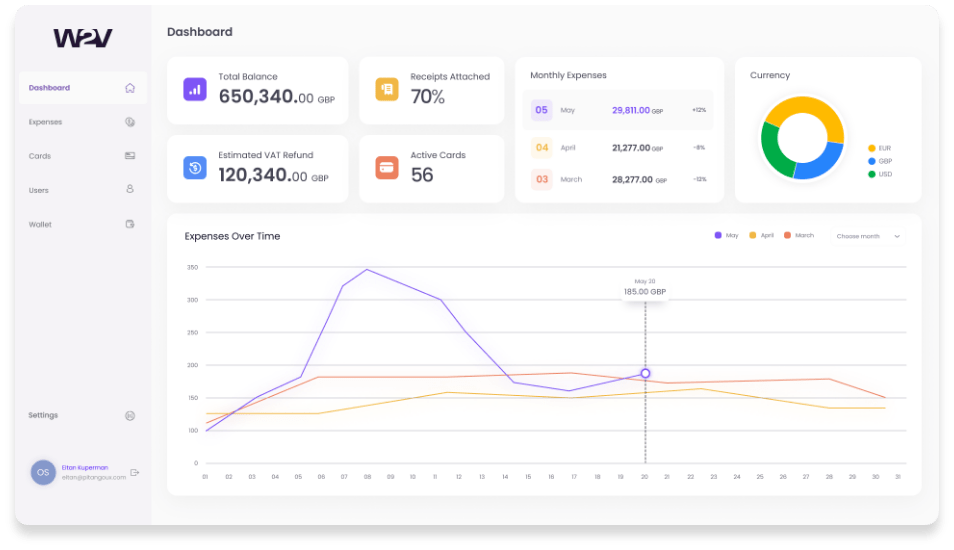Click the logout icon beside user email
This screenshot has height=550, width=954.
pyautogui.click(x=134, y=472)
